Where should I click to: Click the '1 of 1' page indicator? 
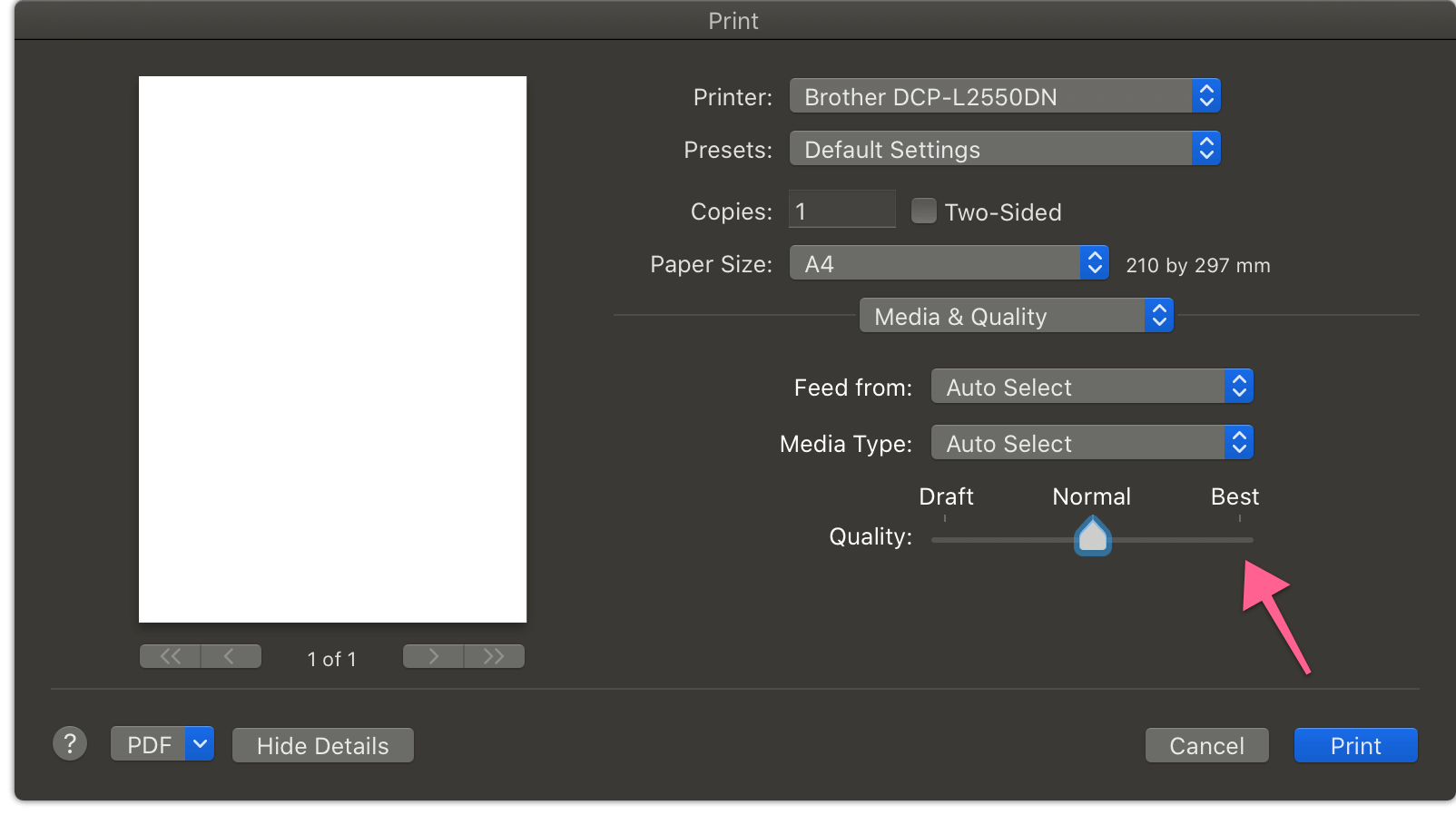coord(331,659)
